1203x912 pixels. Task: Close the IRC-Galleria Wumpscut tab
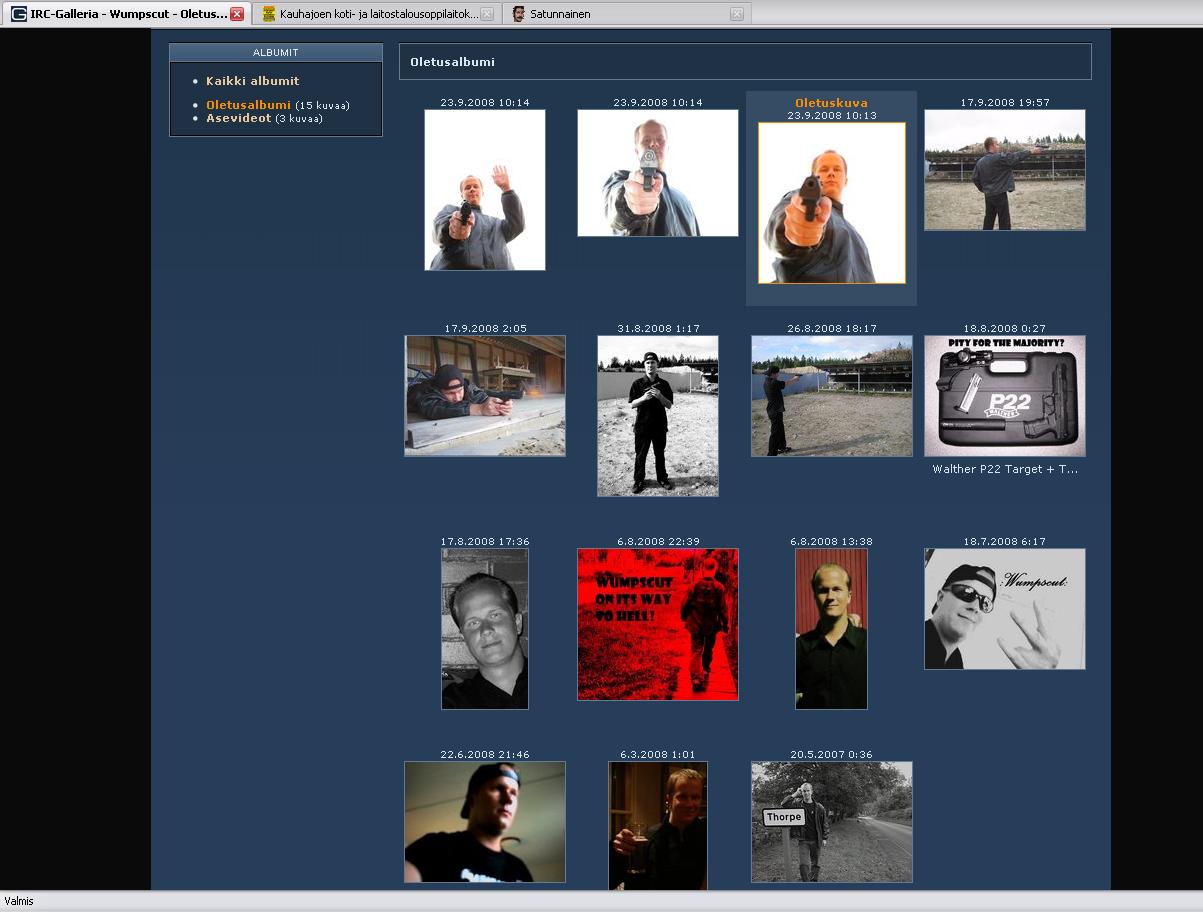tap(237, 14)
